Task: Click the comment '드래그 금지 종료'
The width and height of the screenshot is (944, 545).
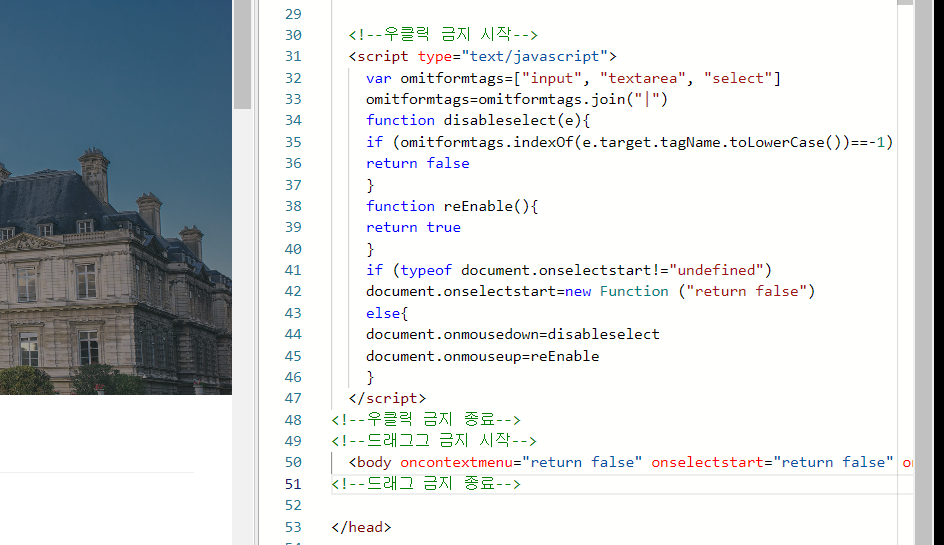Action: click(x=426, y=484)
